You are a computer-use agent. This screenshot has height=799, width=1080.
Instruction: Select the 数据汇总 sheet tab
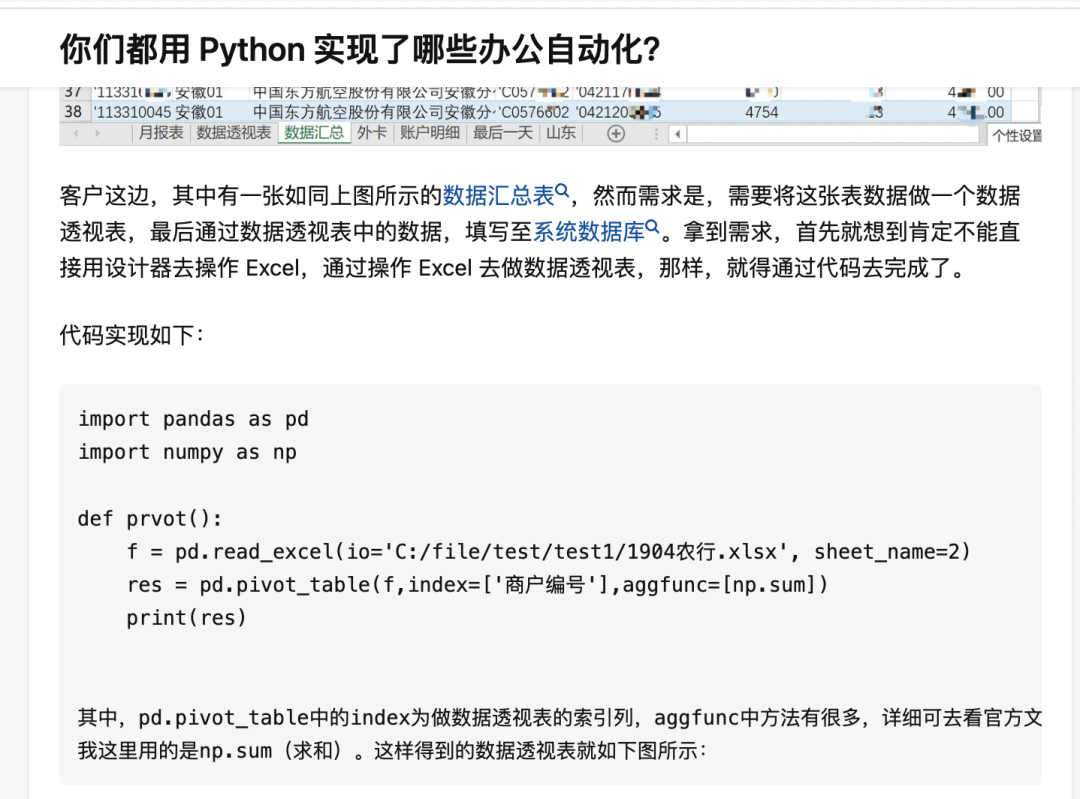314,133
